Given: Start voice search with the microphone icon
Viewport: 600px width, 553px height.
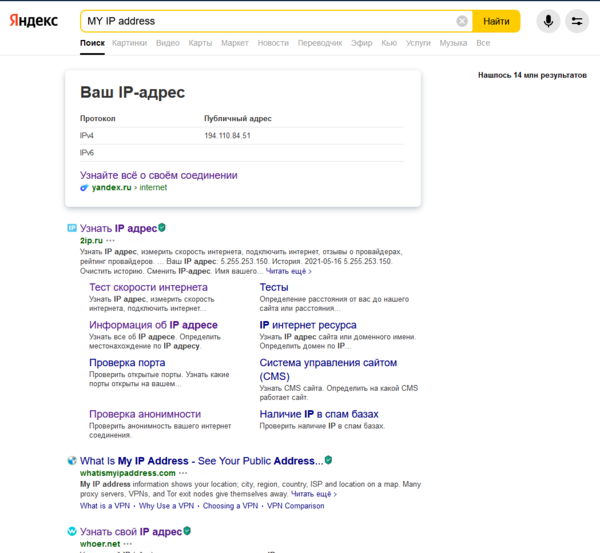Looking at the screenshot, I should click(548, 21).
